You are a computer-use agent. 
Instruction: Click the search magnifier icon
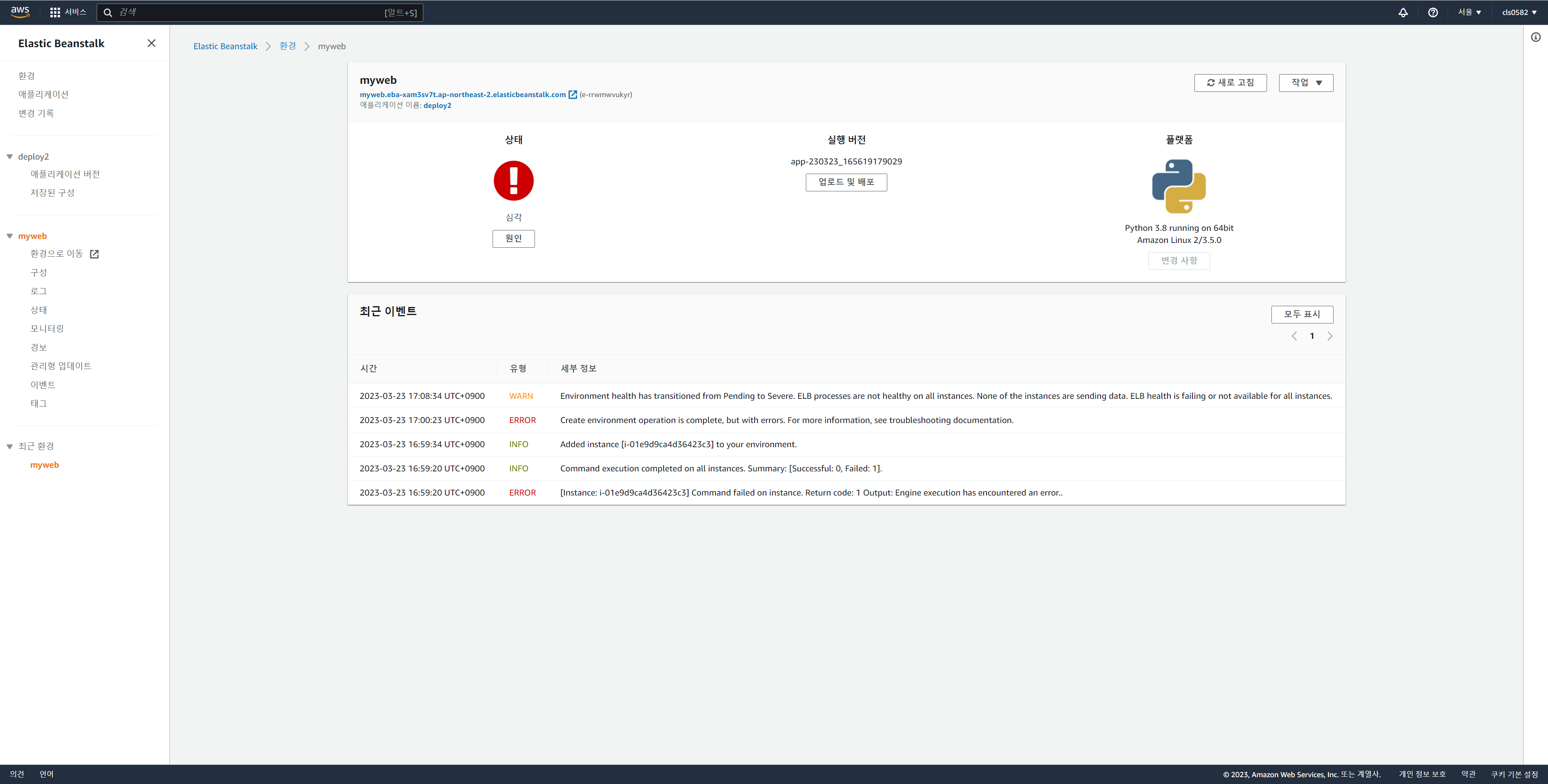click(108, 12)
